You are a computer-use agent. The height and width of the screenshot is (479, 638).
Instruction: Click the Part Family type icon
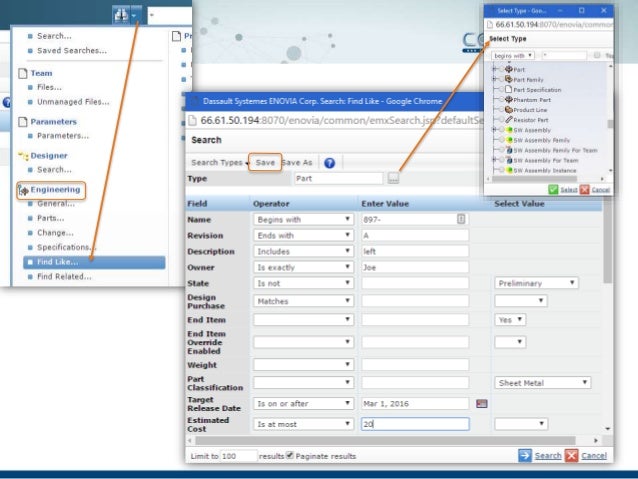click(x=509, y=79)
